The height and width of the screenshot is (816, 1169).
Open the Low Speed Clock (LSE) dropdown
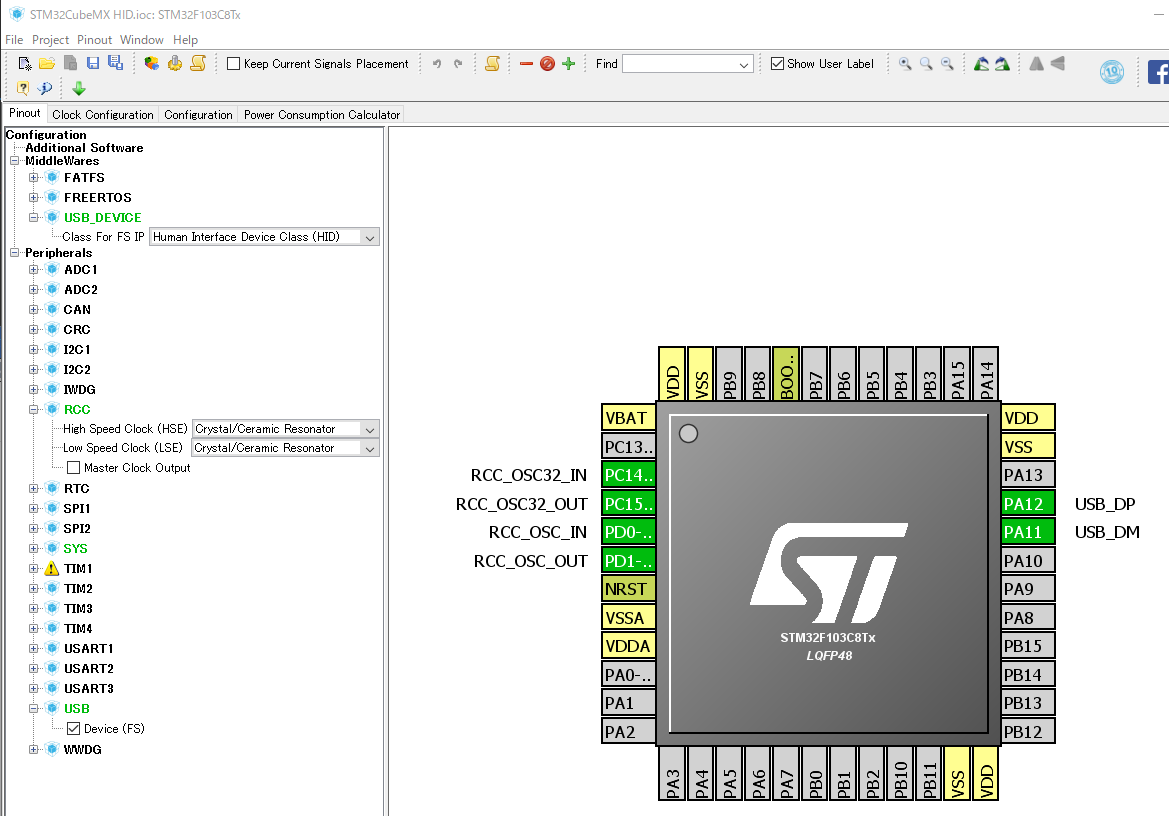[x=286, y=448]
